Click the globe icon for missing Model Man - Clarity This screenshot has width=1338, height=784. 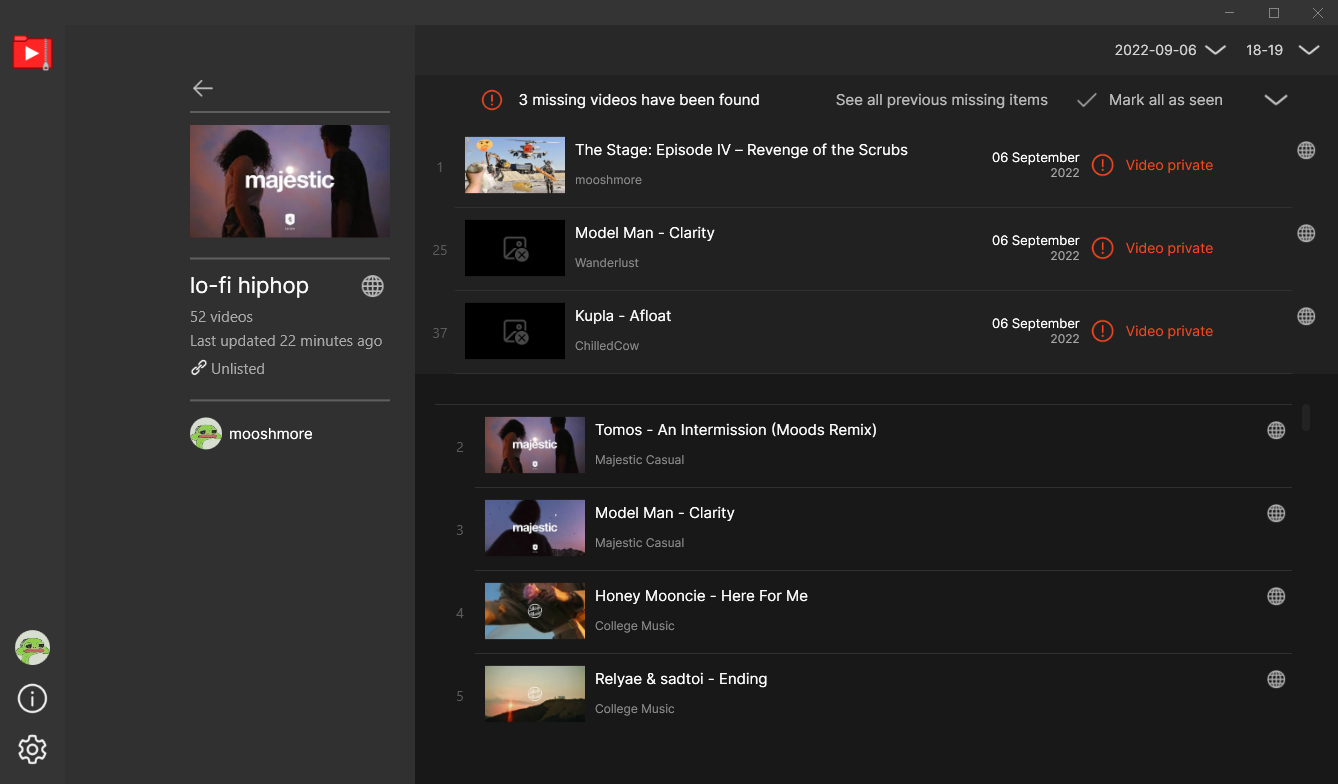1306,233
